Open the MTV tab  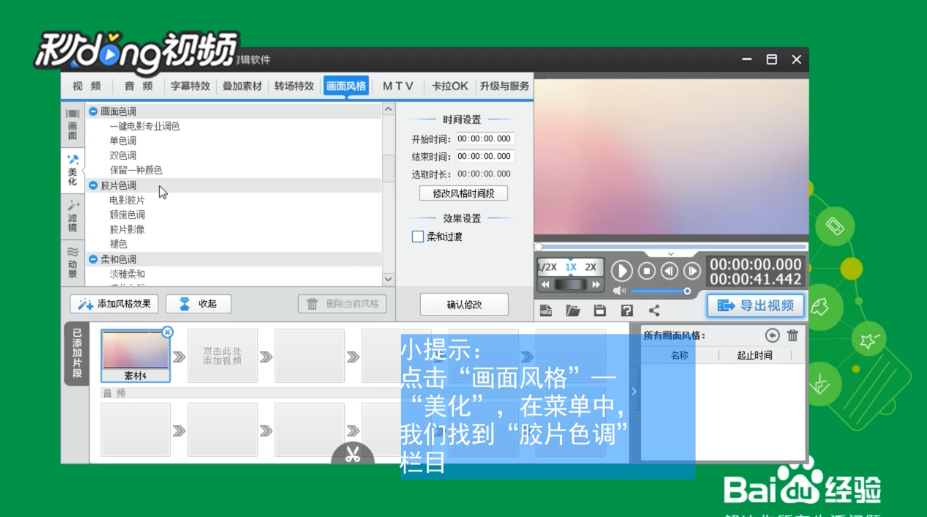398,86
